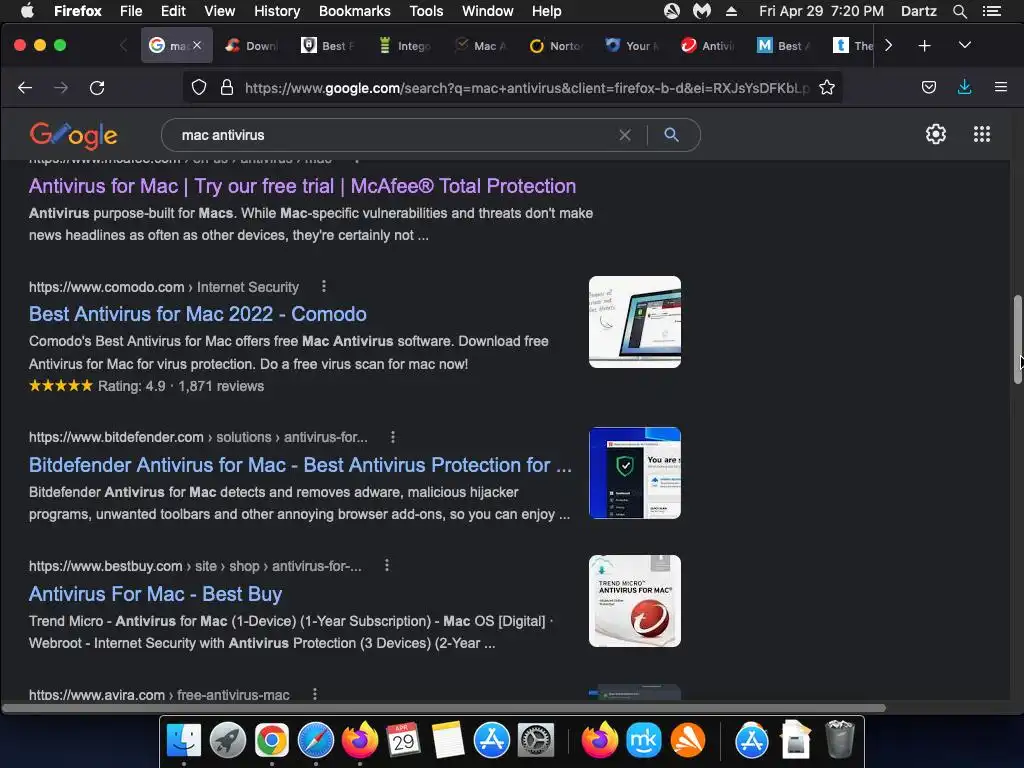This screenshot has width=1024, height=768.
Task: Open the Firefox File menu
Action: tap(131, 11)
